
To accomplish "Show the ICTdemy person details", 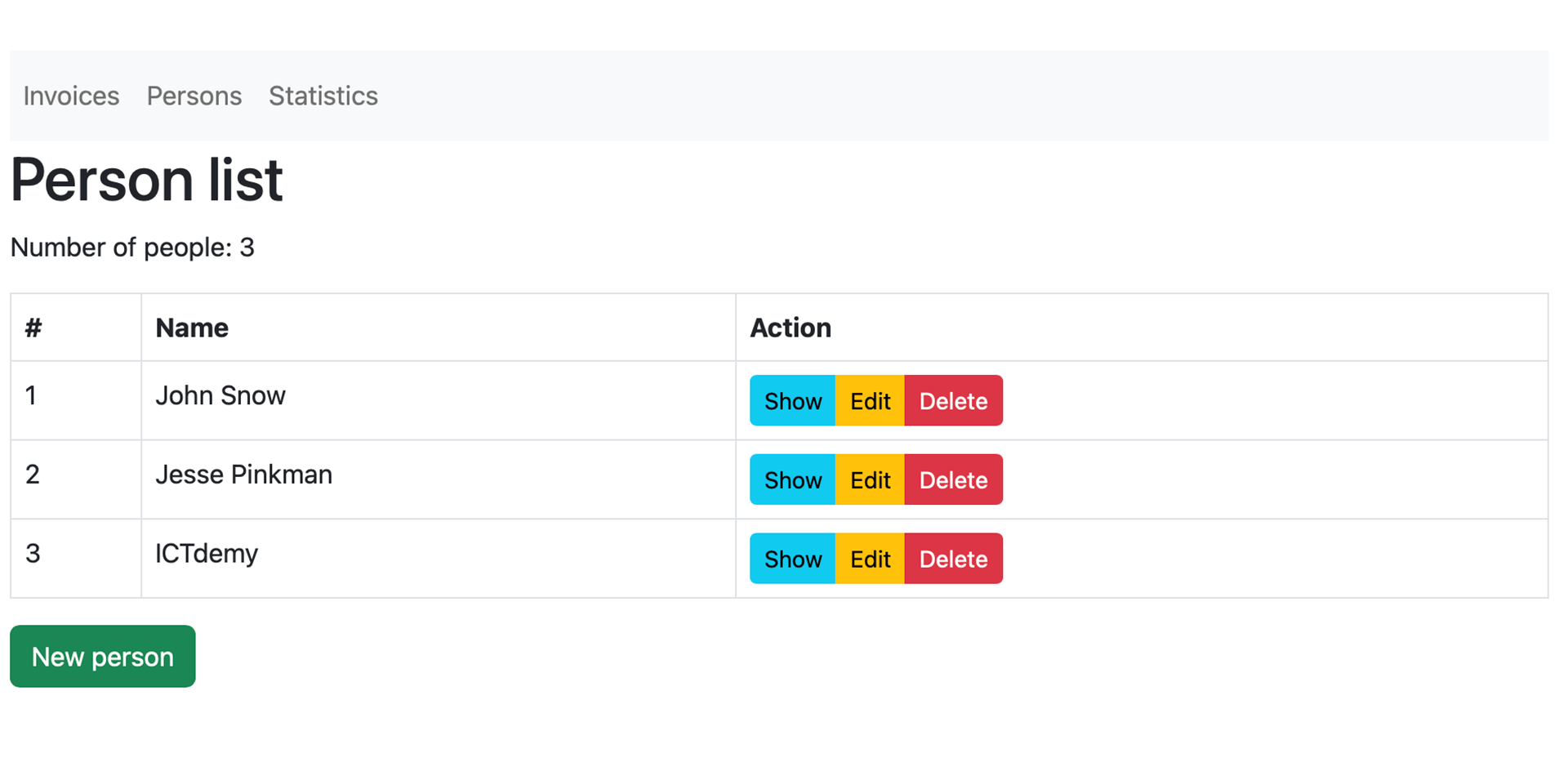I will pos(792,560).
